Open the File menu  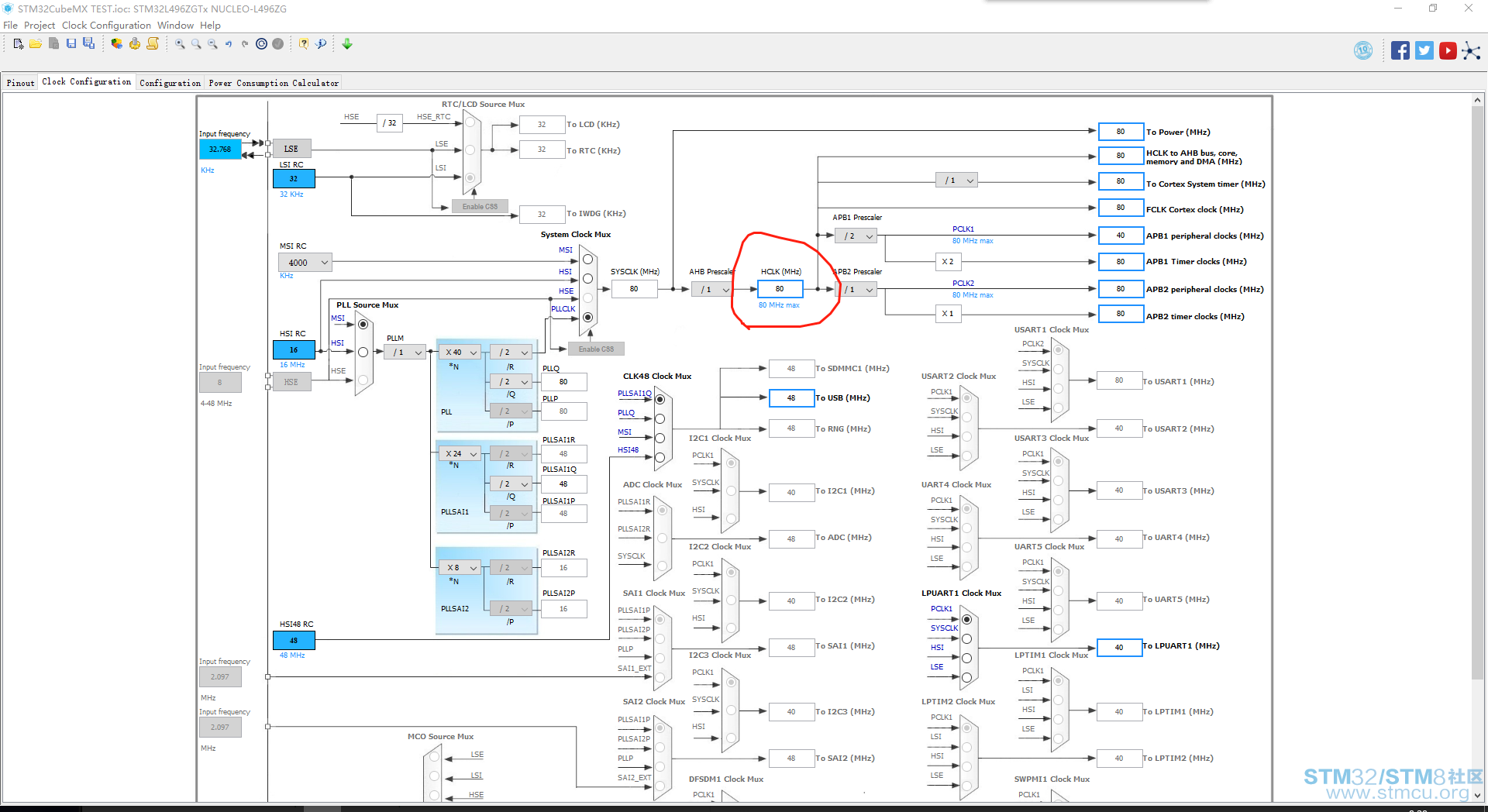click(10, 26)
